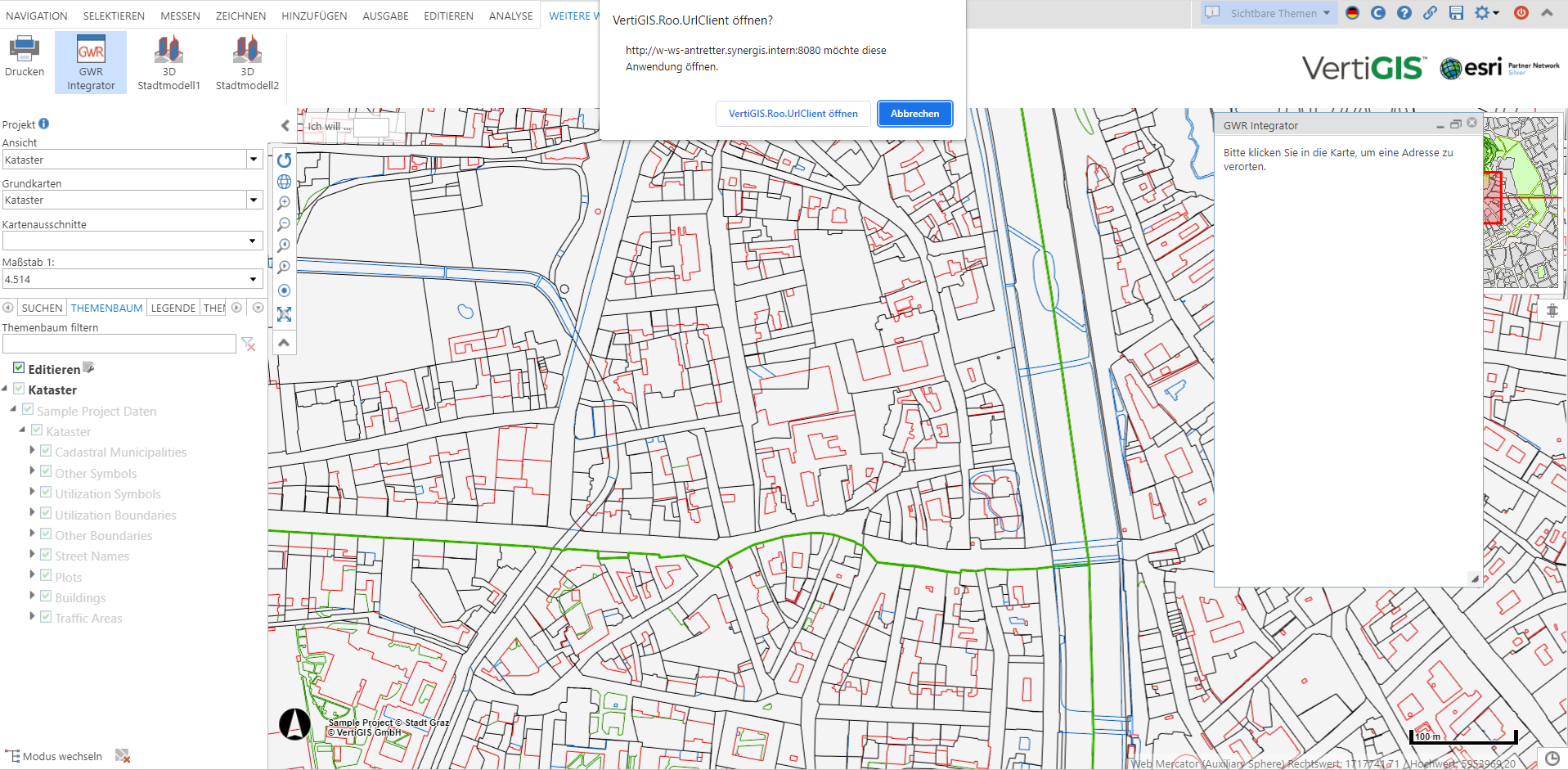
Task: Uncheck the Traffic Areas layer
Action: coord(46,616)
